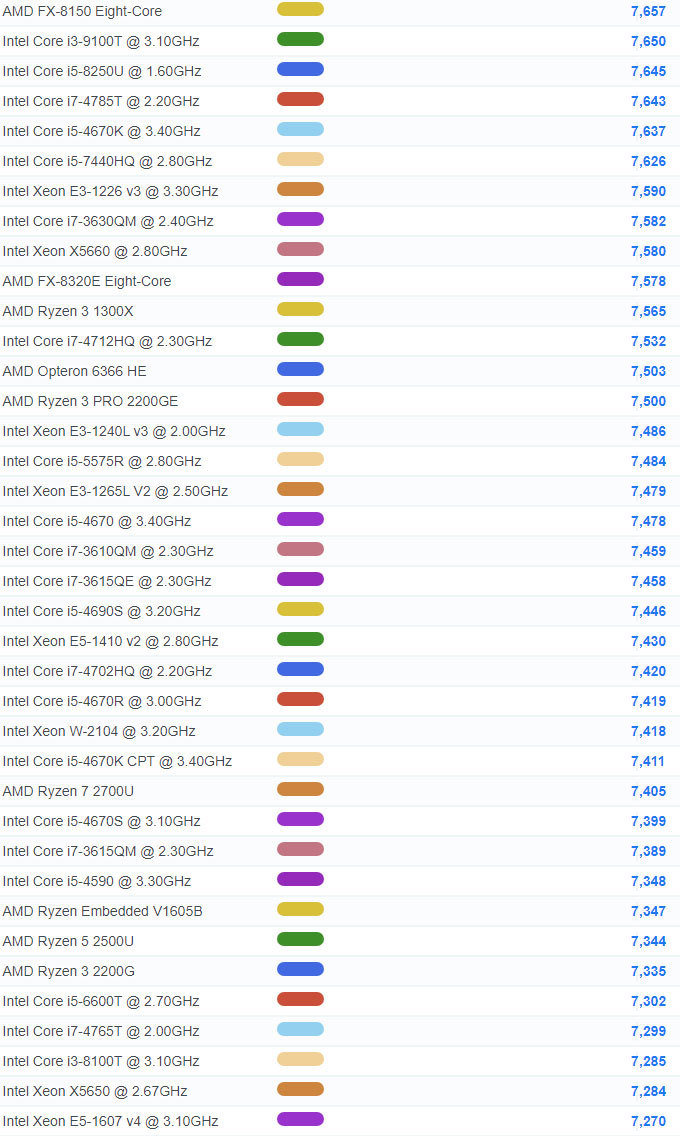Viewport: 680px width, 1136px height.
Task: Click the green bar for Core i3-9100T
Action: tap(301, 39)
